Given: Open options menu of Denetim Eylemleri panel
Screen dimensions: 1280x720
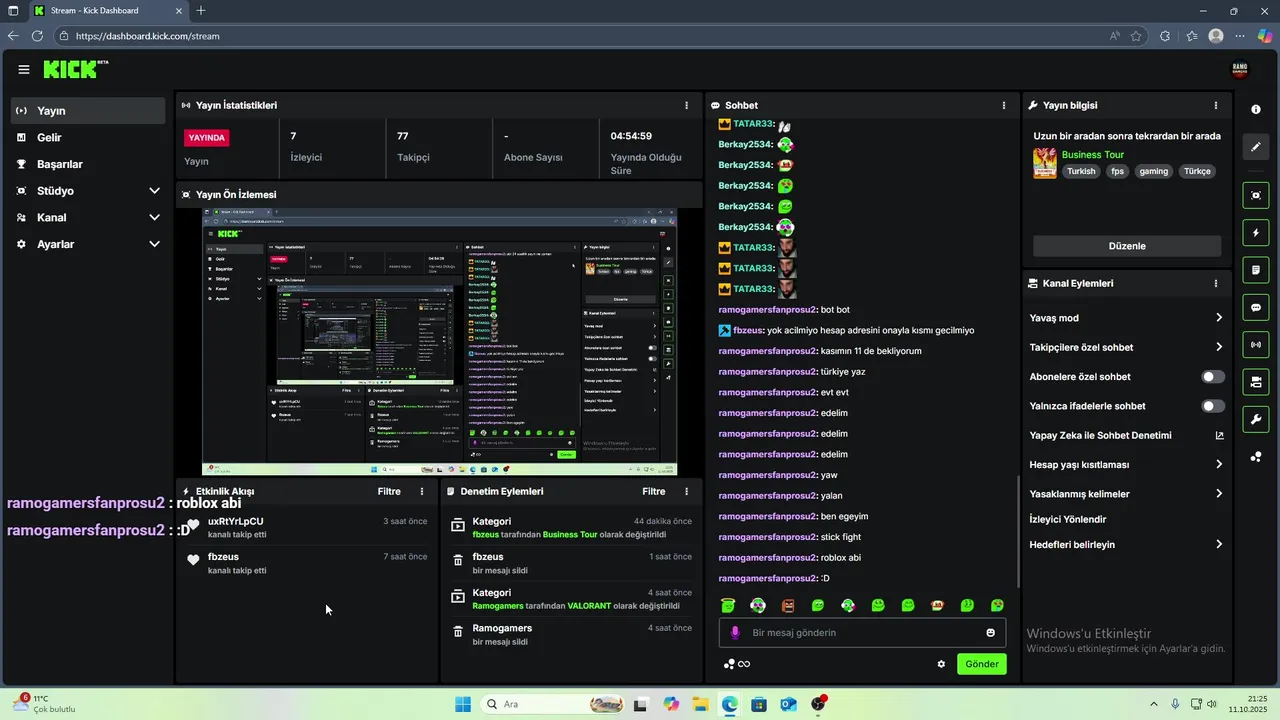Looking at the screenshot, I should click(x=686, y=491).
